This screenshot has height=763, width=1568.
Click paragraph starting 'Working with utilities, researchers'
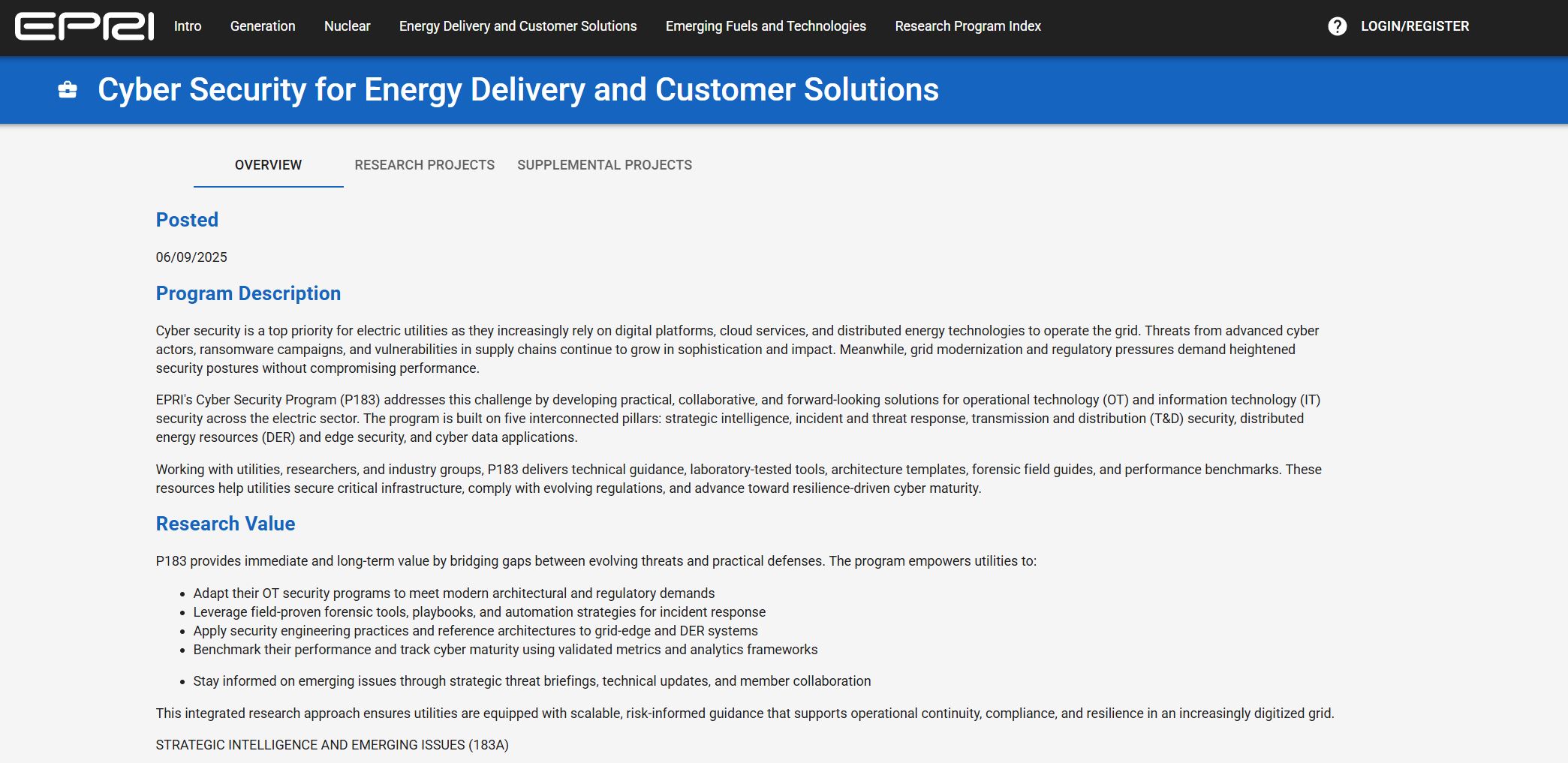click(x=739, y=479)
